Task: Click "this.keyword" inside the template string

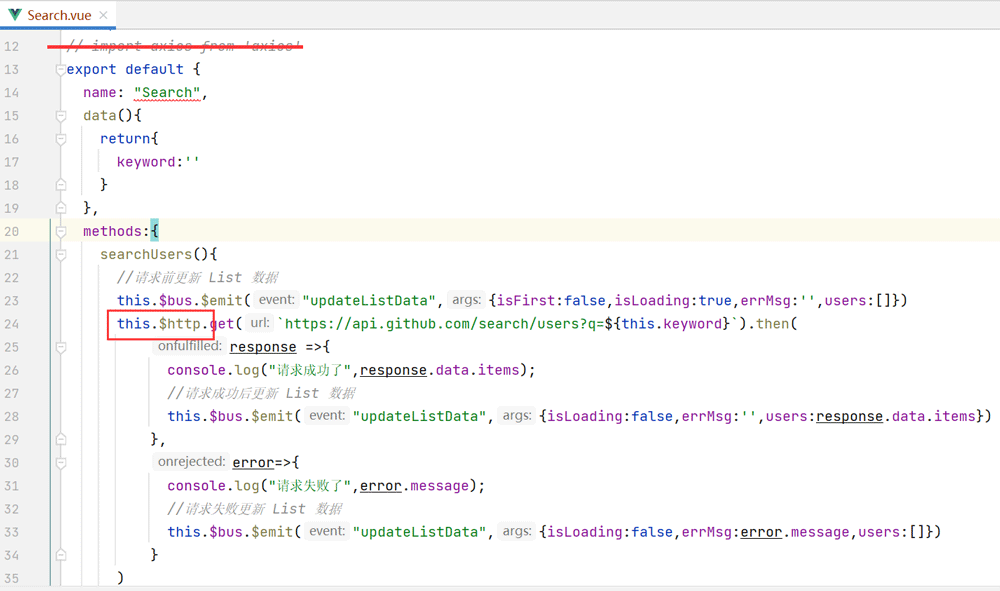Action: [672, 324]
